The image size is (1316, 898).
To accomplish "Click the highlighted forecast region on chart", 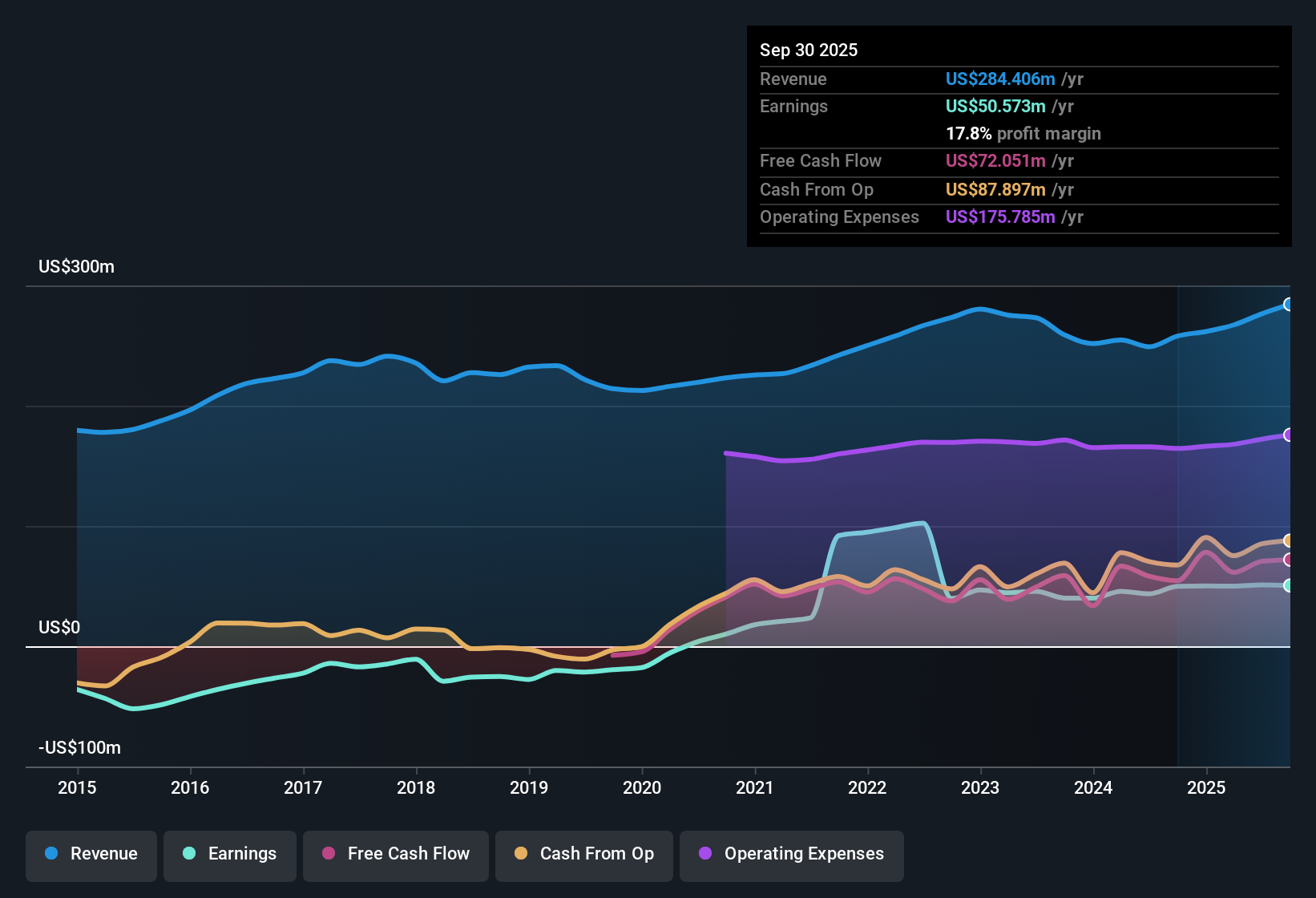I will click(x=1234, y=521).
